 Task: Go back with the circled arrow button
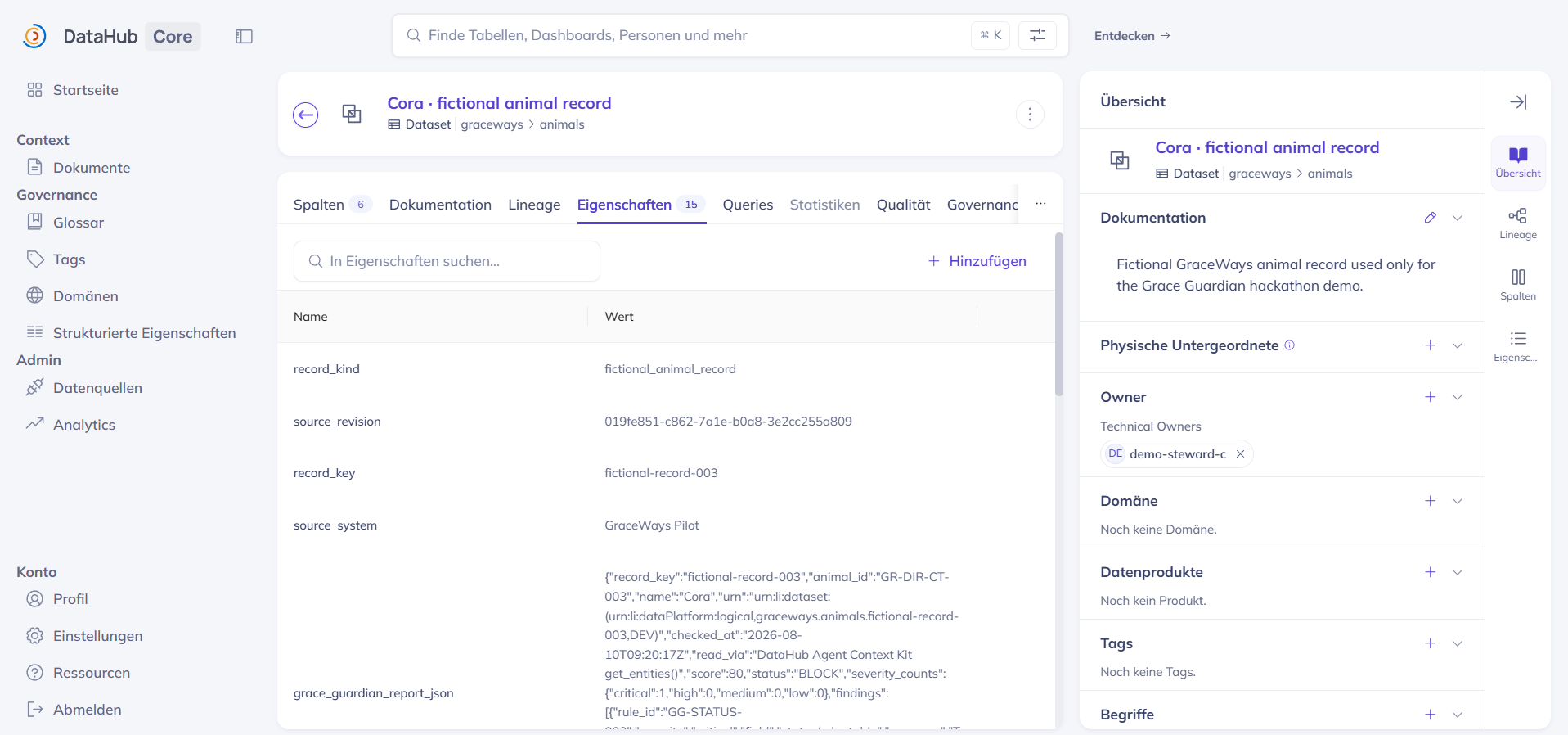click(x=306, y=115)
